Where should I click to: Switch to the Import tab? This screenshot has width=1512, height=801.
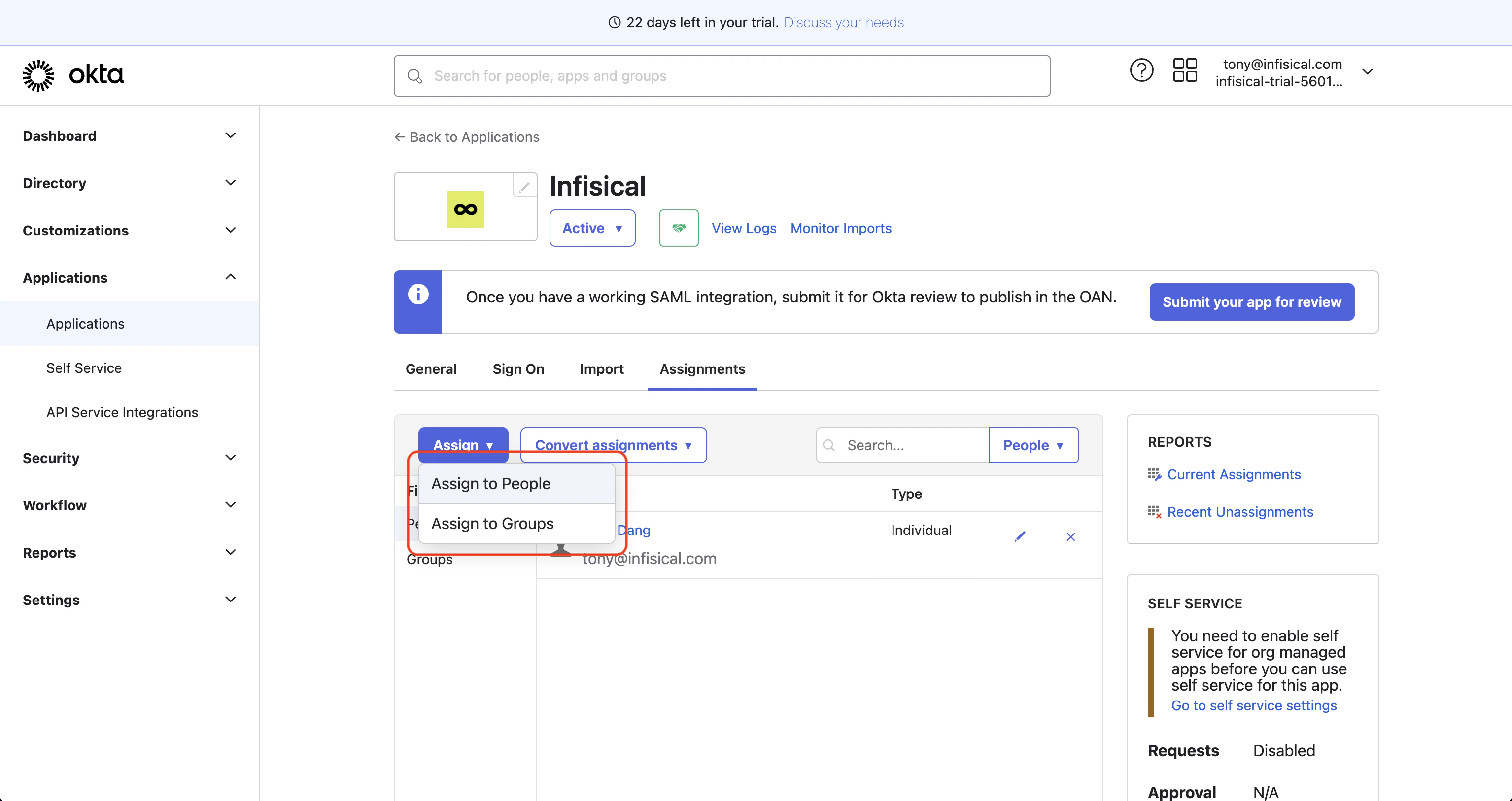[602, 369]
